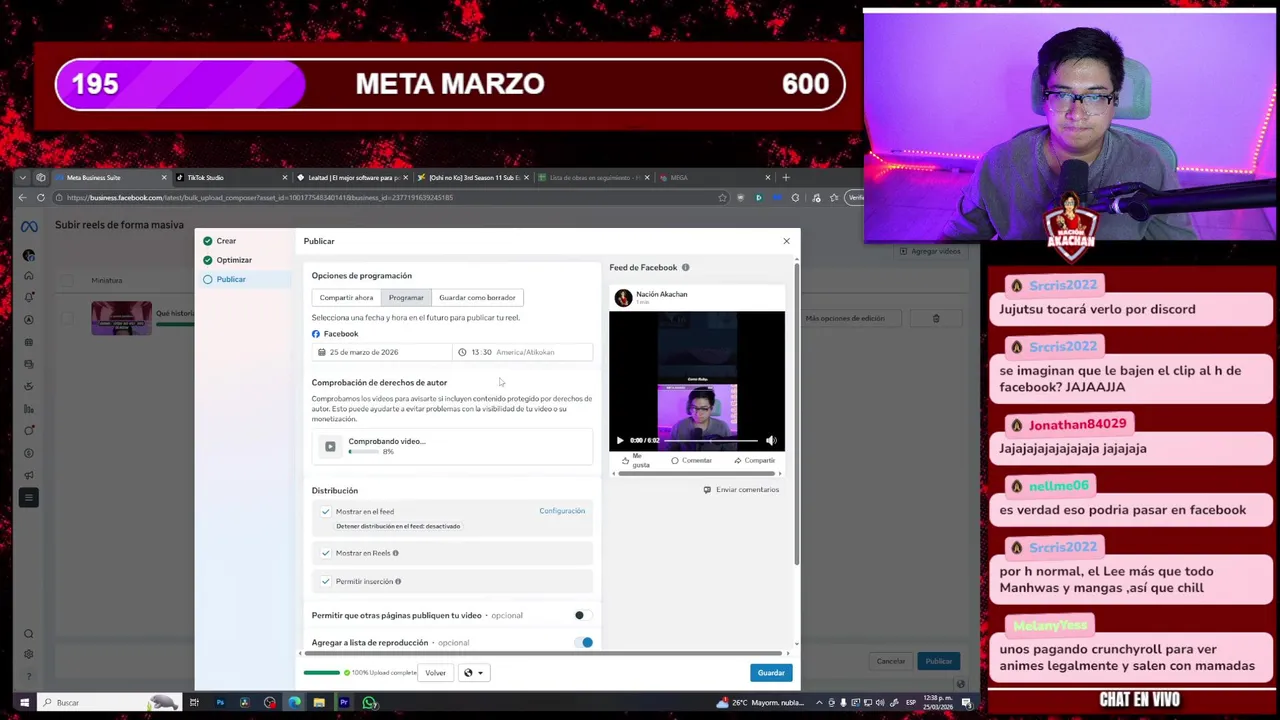Uncheck Permitir inserción
This screenshot has width=1280, height=720.
click(326, 581)
